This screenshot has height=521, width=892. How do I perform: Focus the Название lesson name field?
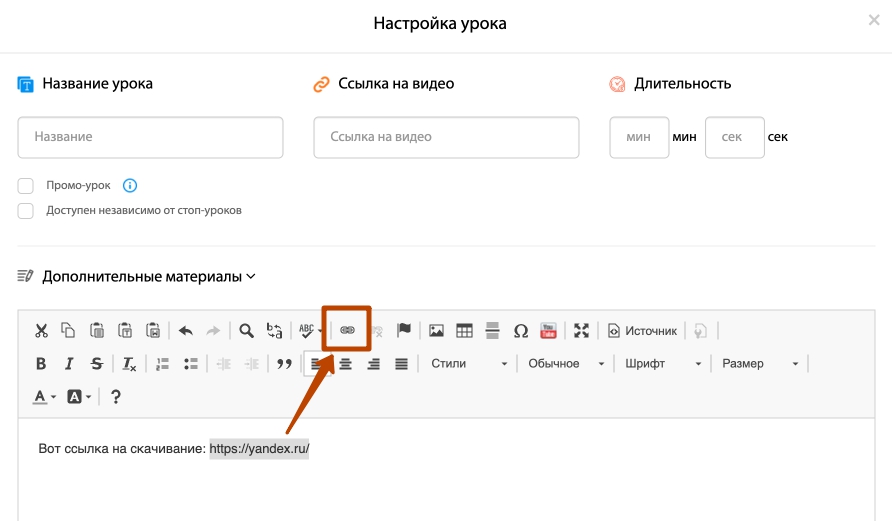[150, 137]
